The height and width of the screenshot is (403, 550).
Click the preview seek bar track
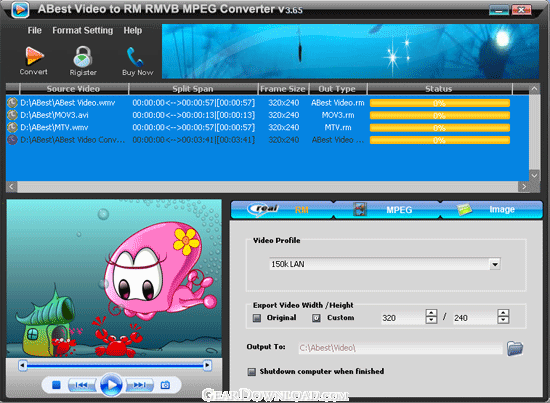click(115, 365)
